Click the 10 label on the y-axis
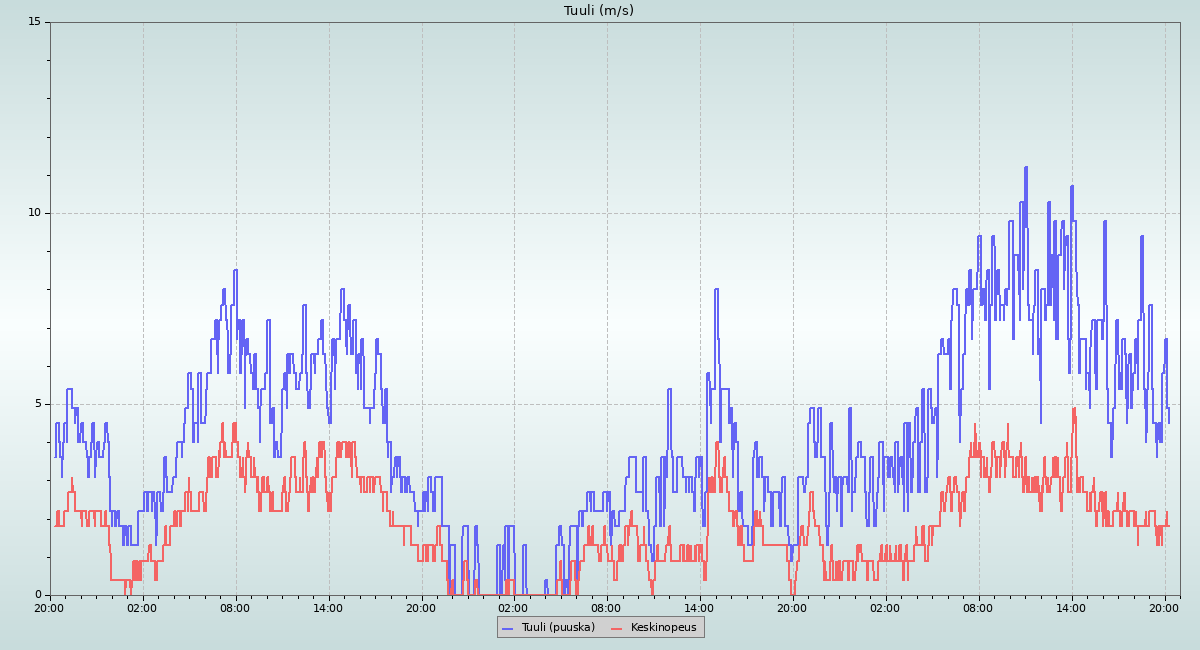1200x650 pixels. (34, 213)
